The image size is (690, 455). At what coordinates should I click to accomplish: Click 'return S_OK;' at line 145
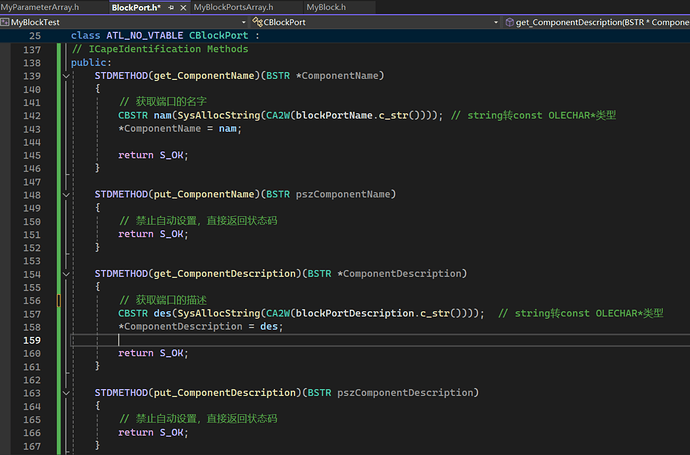click(x=153, y=155)
